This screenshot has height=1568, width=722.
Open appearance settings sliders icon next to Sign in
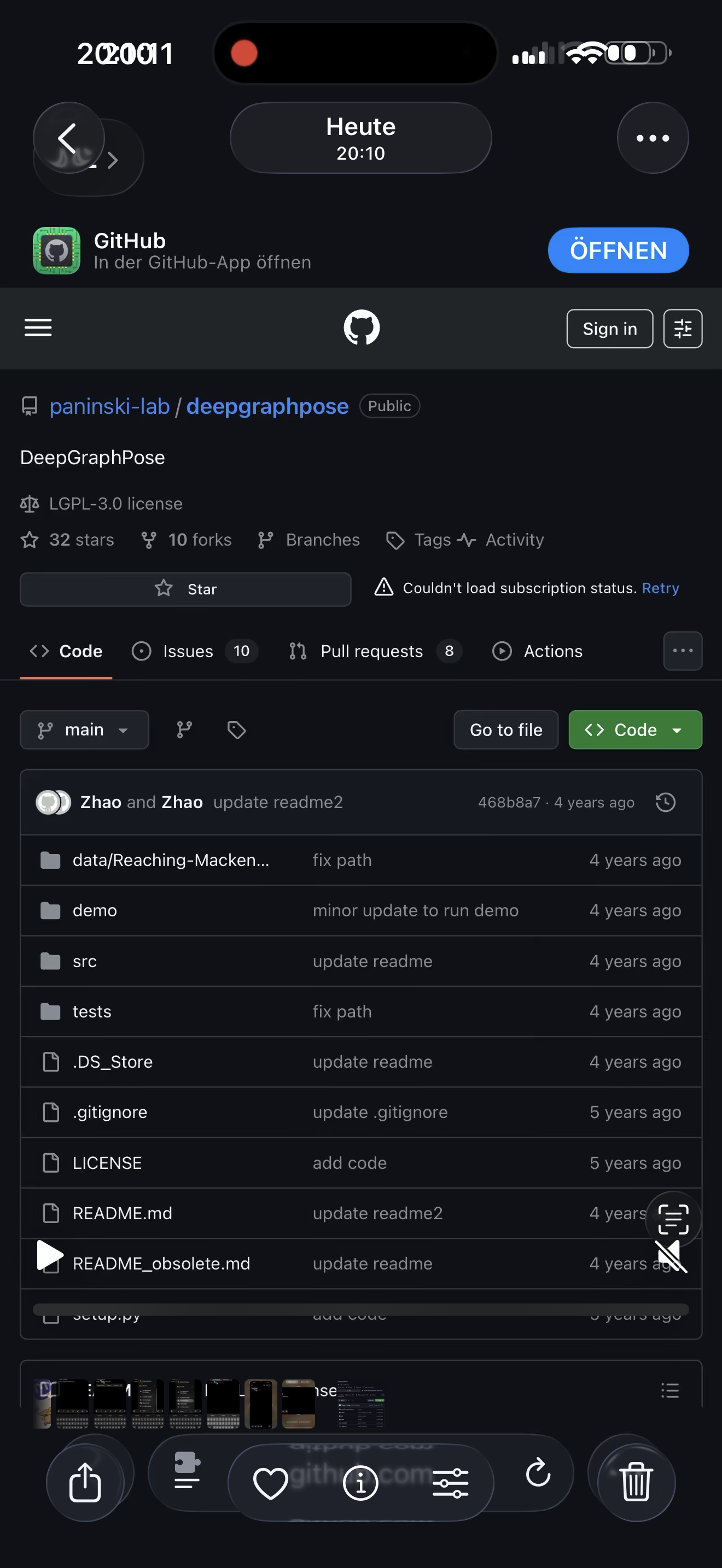tap(683, 329)
